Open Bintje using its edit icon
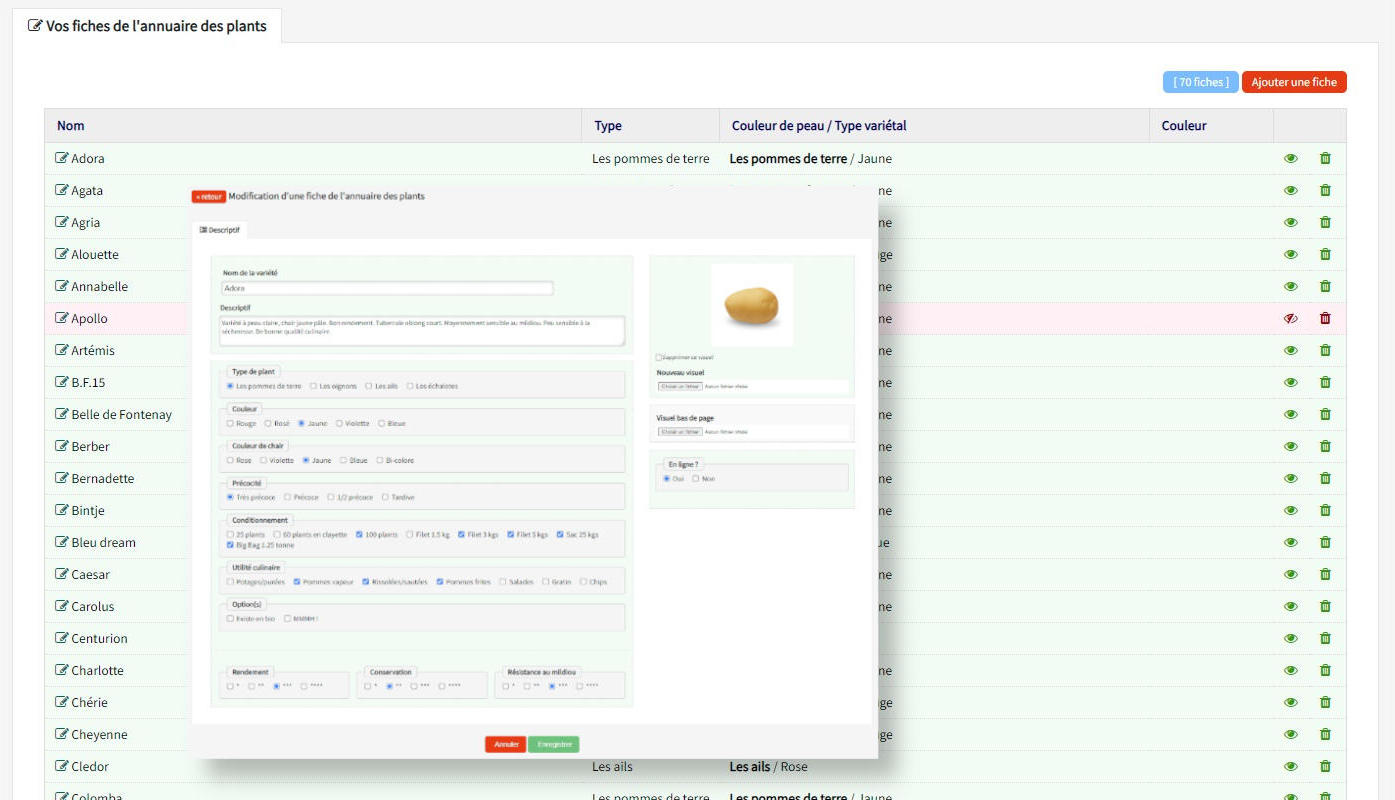This screenshot has width=1395, height=800. (x=62, y=511)
